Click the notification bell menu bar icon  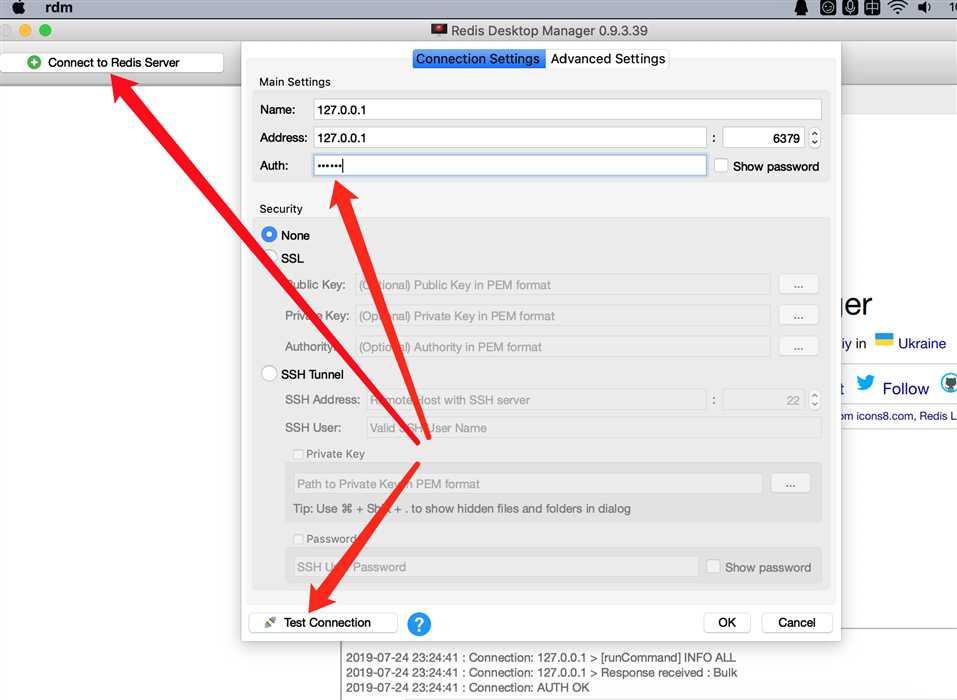[801, 7]
